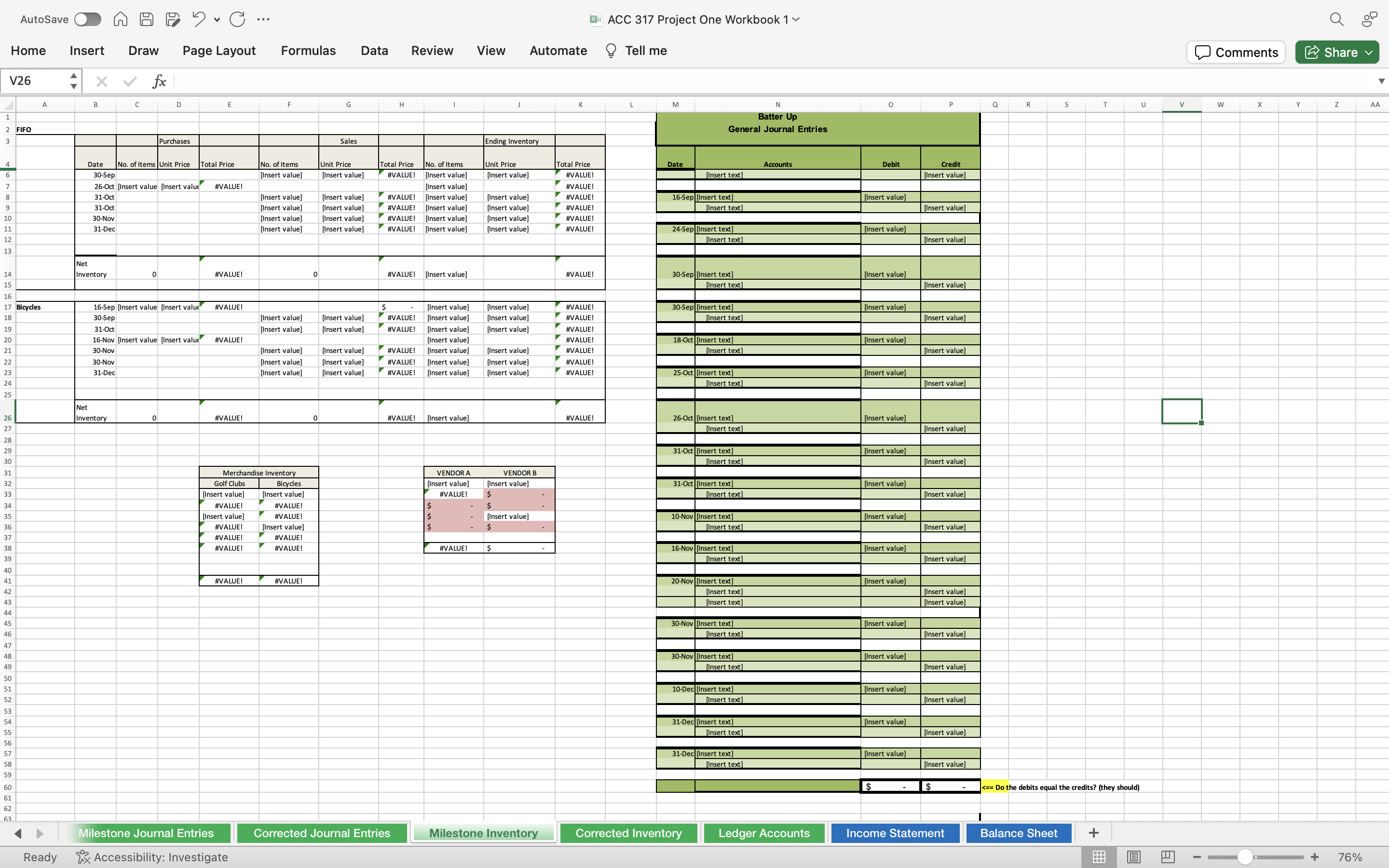Screen dimensions: 1389x868
Task: Click the Redo icon
Action: click(237, 19)
